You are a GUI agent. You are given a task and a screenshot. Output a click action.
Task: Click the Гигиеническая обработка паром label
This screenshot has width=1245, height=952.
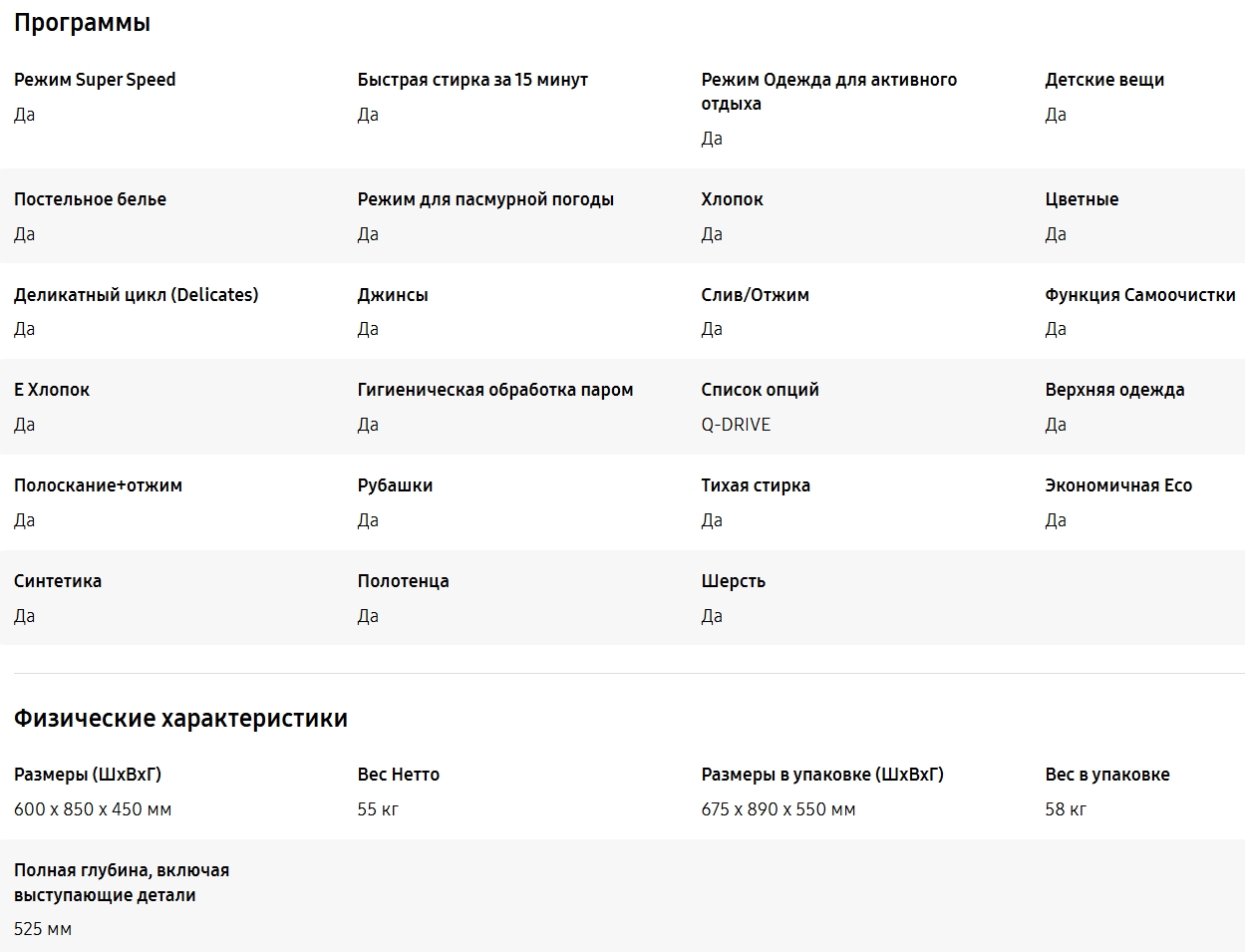tap(495, 390)
